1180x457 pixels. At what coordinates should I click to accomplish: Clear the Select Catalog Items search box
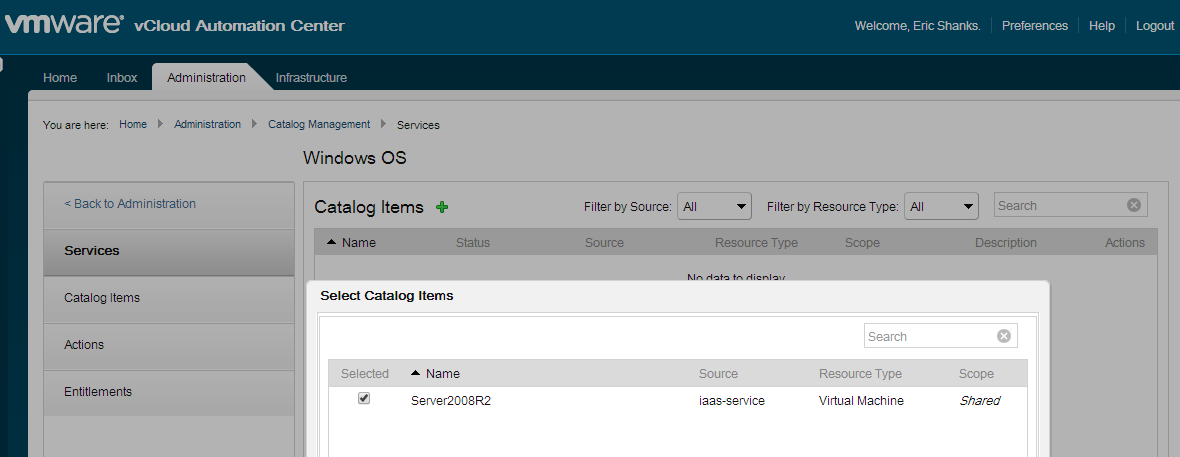pos(1003,336)
